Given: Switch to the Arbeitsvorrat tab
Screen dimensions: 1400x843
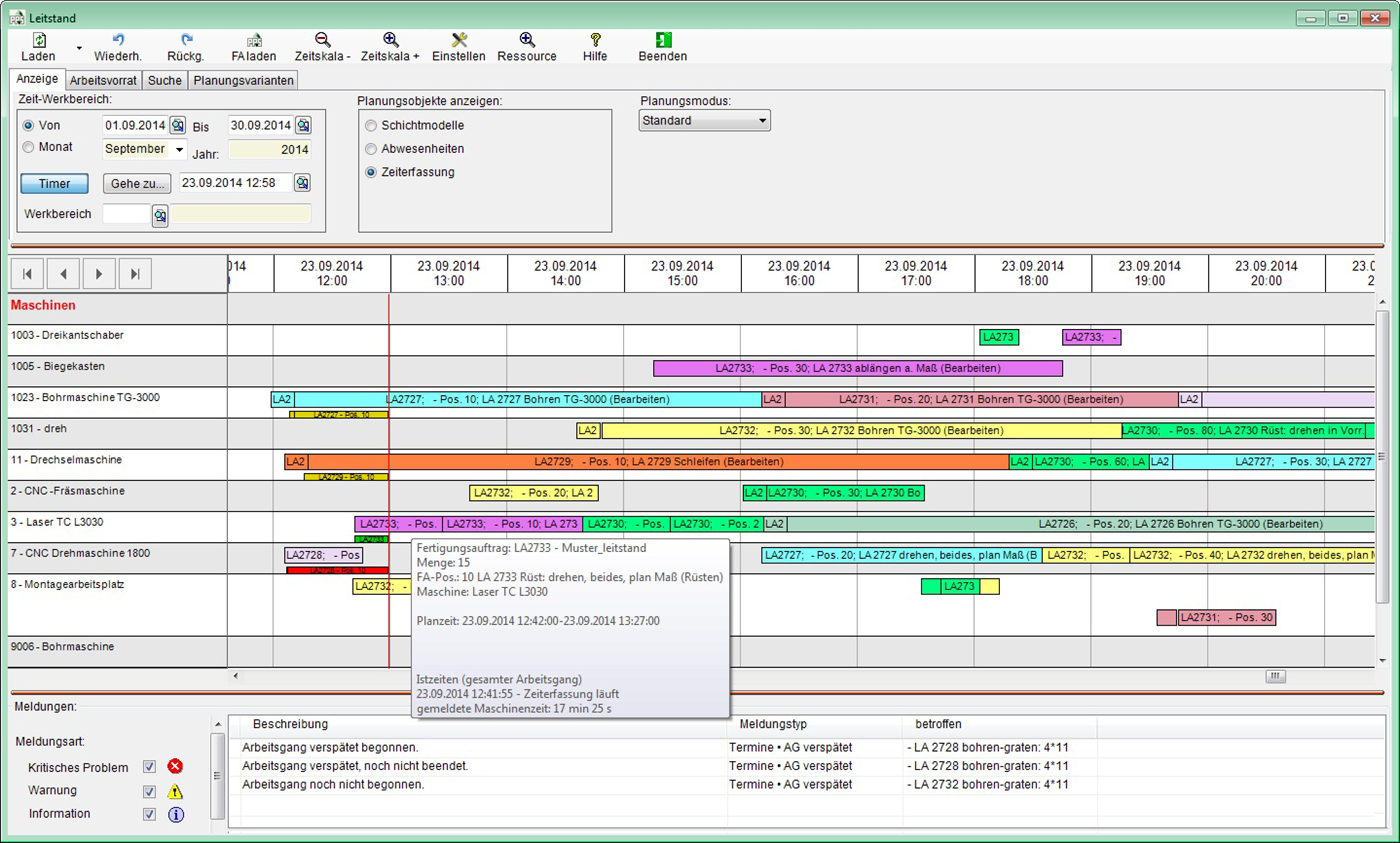Looking at the screenshot, I should coord(103,81).
